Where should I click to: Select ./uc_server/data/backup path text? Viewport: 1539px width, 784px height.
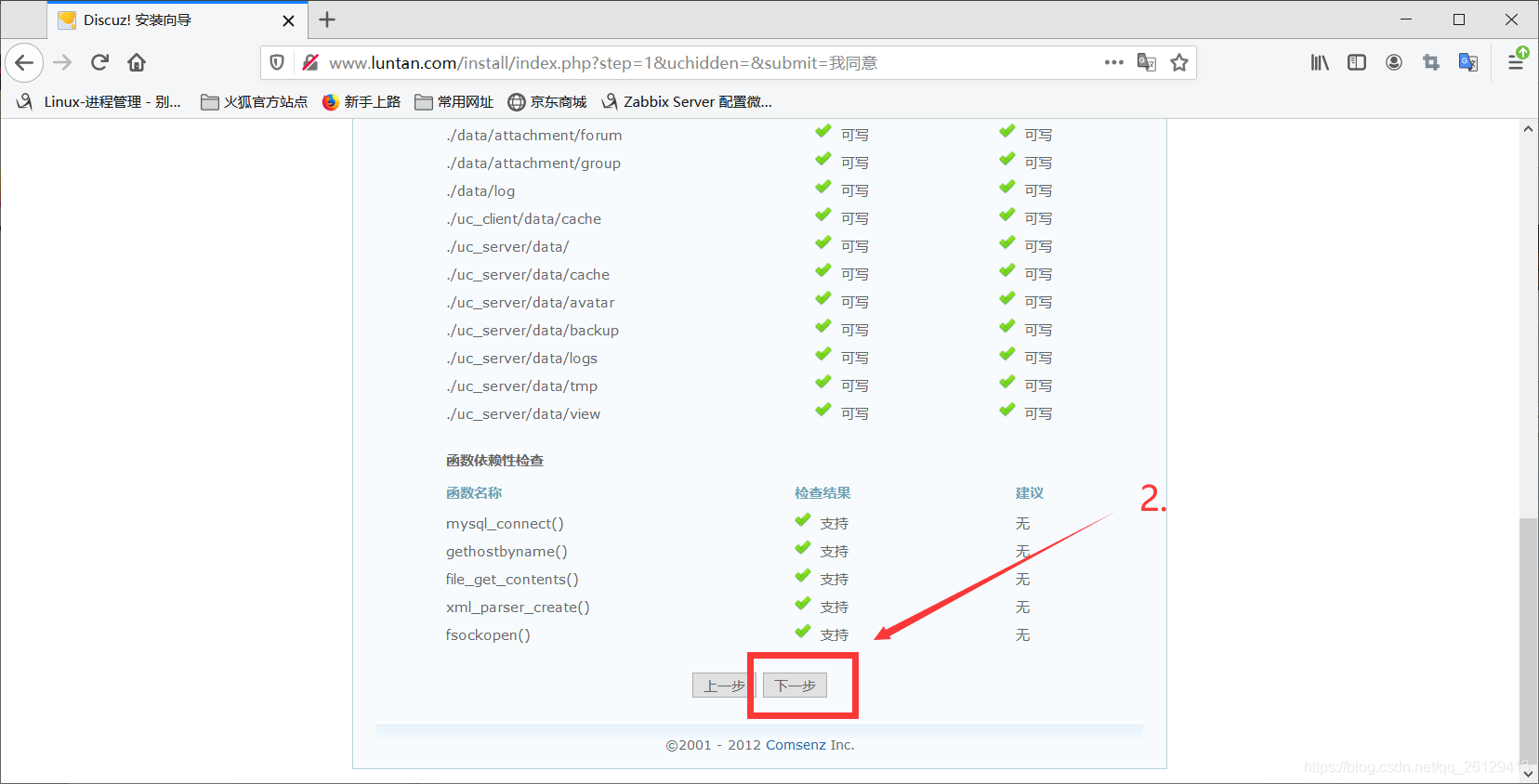pyautogui.click(x=533, y=330)
